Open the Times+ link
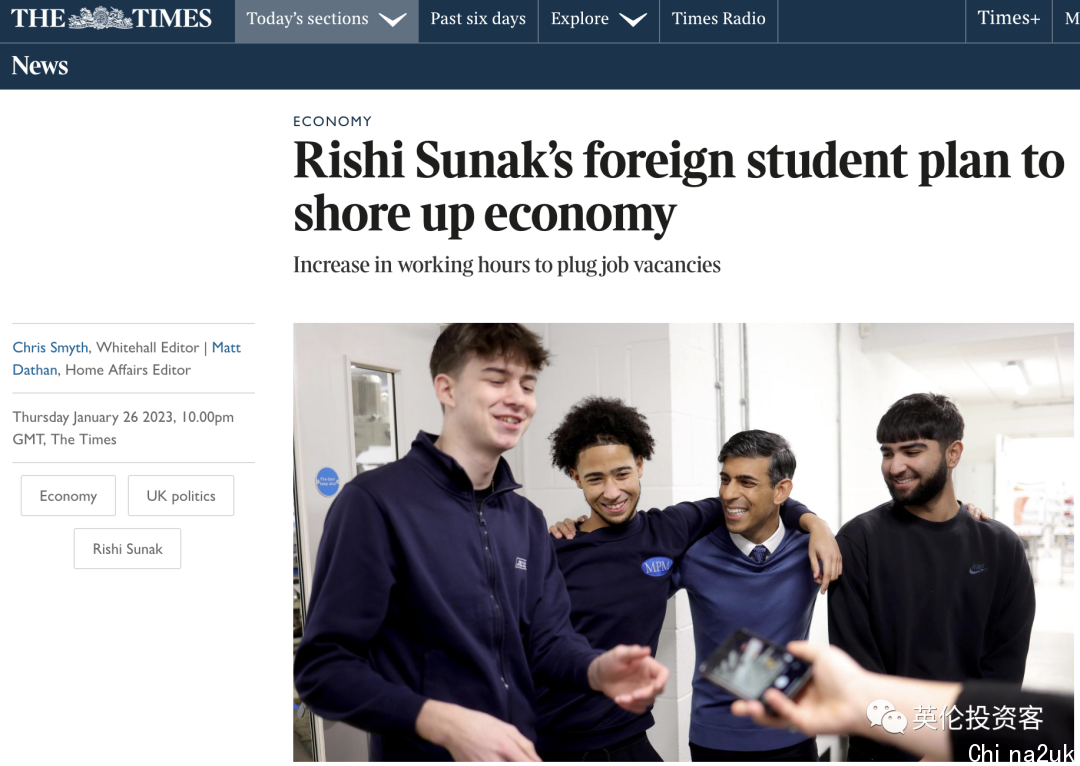This screenshot has height=766, width=1080. [1008, 21]
